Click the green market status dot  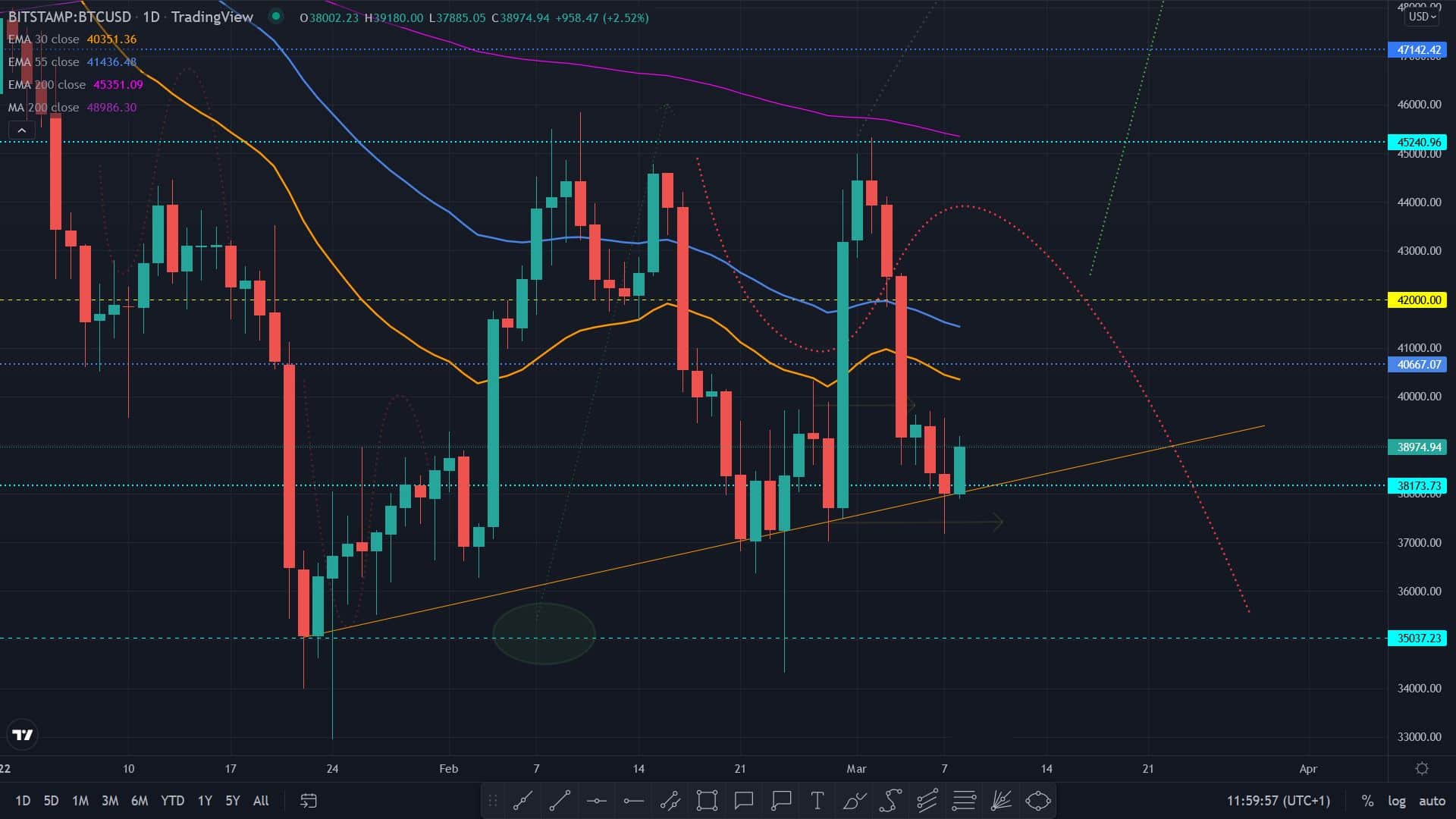pyautogui.click(x=276, y=16)
